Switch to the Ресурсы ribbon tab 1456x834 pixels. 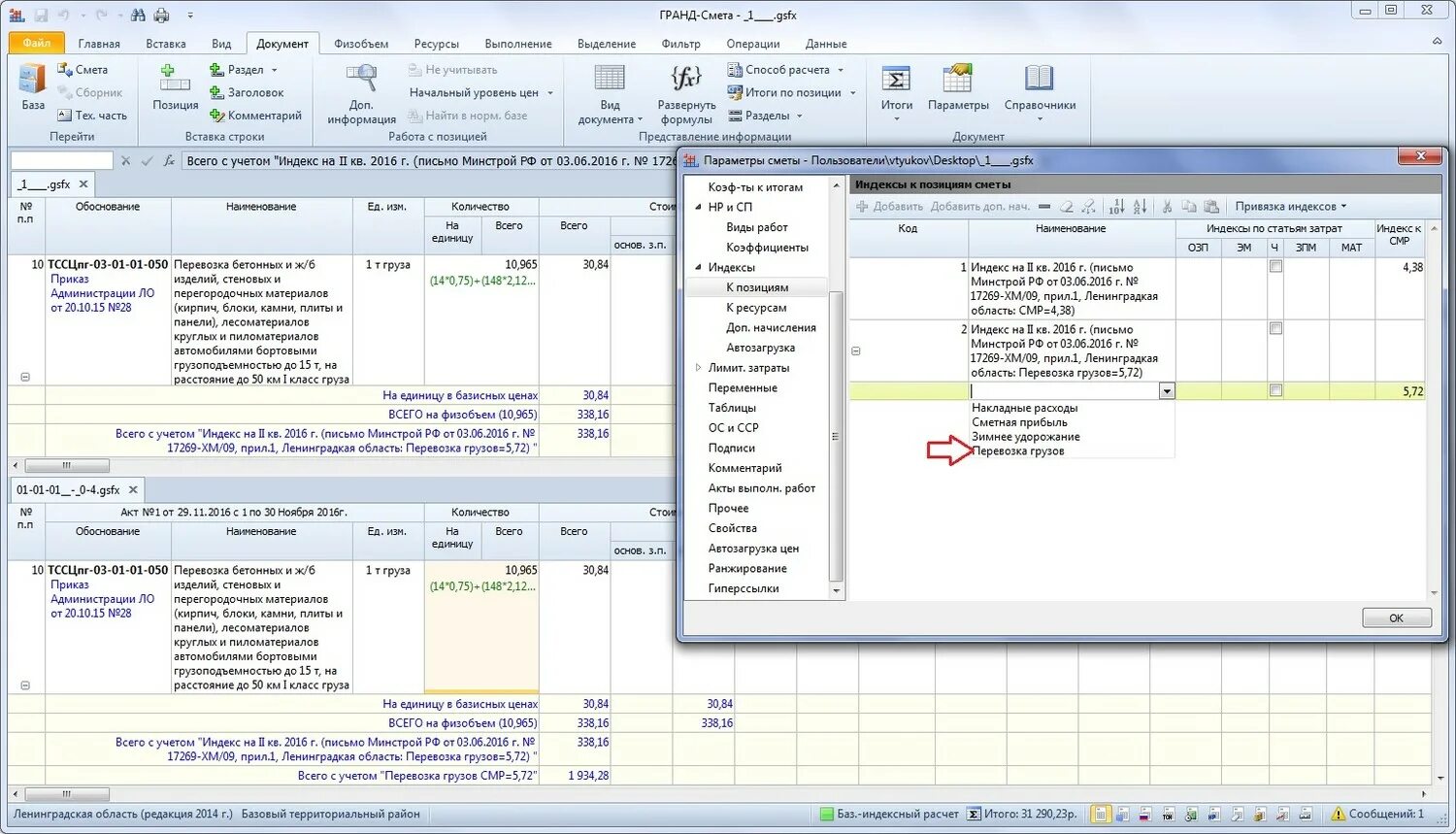point(436,44)
